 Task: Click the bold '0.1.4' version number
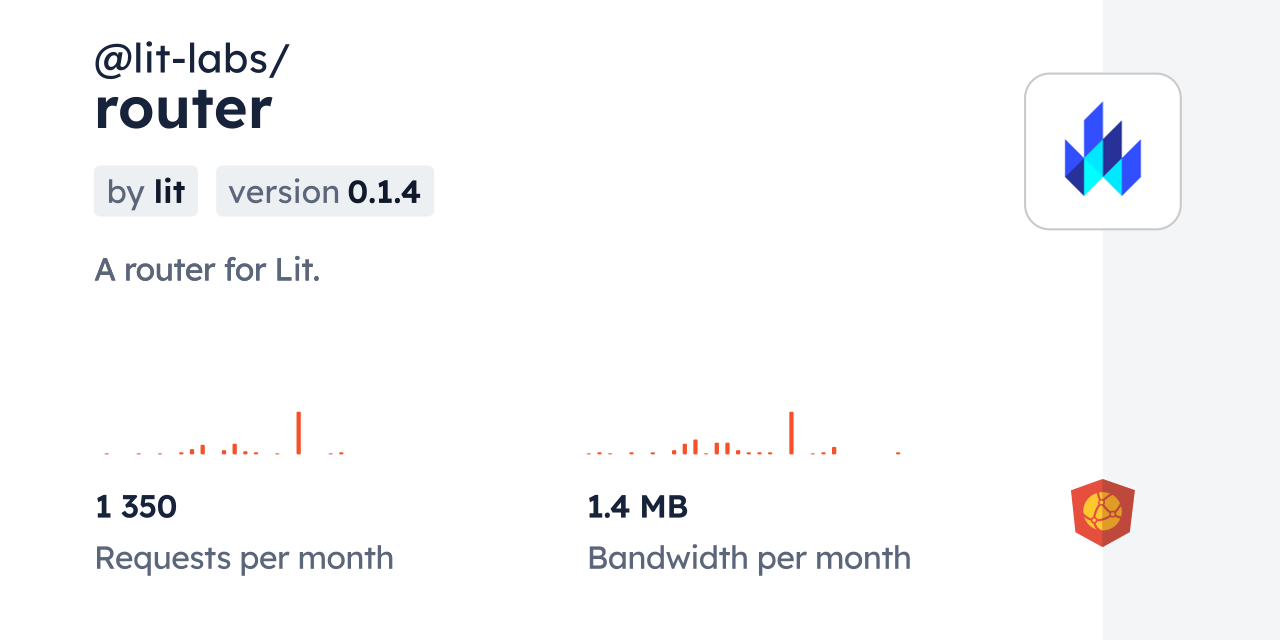[384, 191]
